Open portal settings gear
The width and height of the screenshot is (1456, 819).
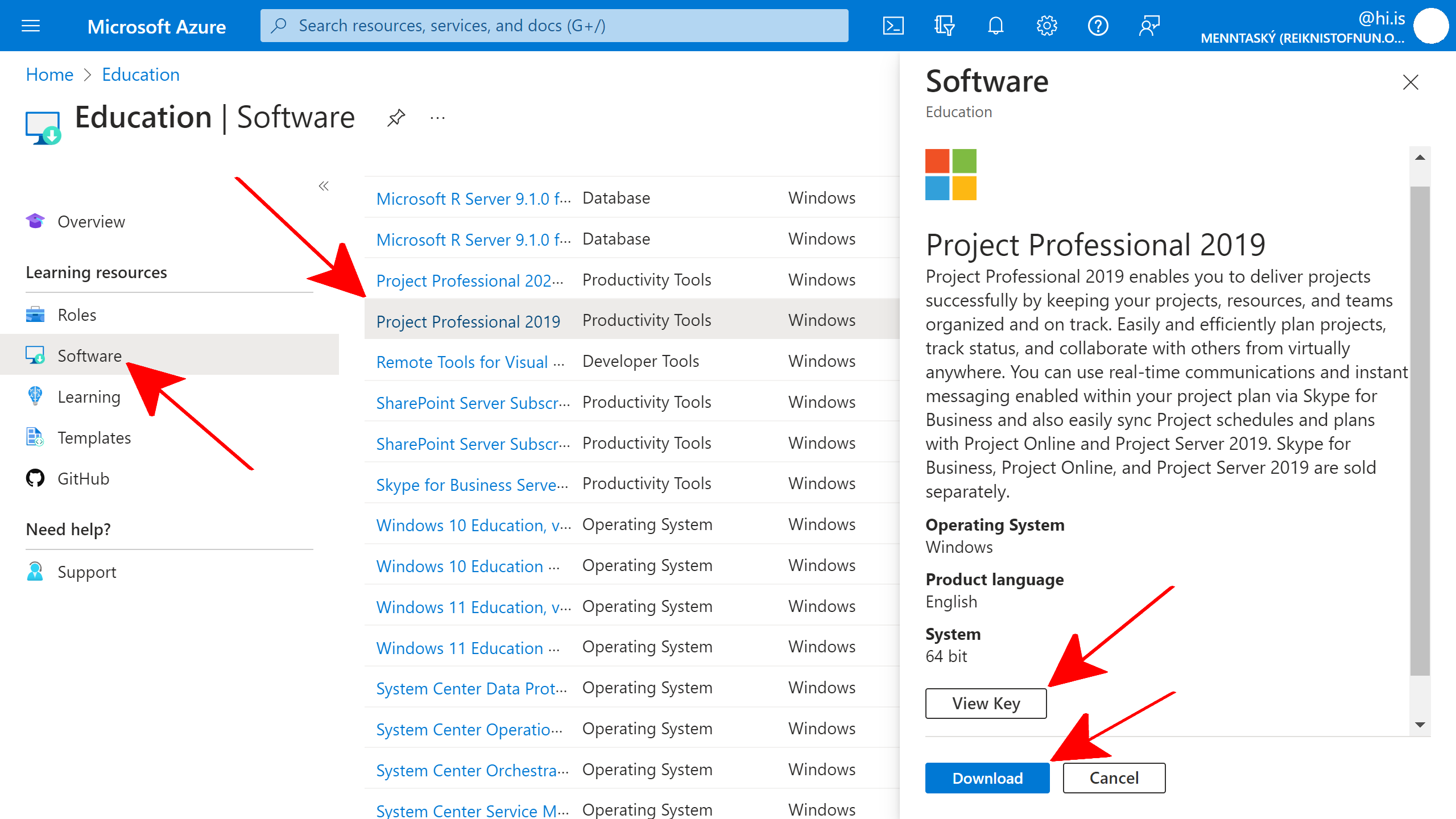(x=1046, y=26)
